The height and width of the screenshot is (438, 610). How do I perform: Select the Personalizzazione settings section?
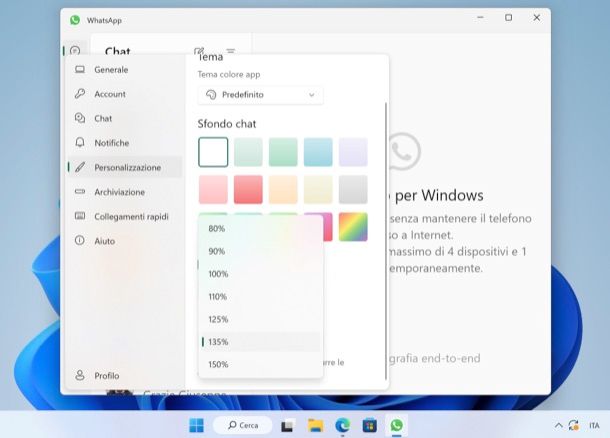125,168
